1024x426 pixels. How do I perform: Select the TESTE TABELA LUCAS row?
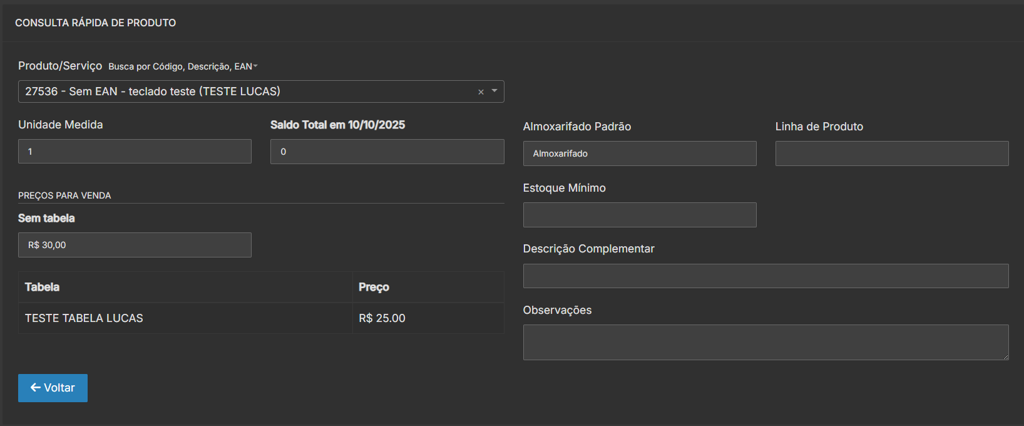(x=84, y=318)
